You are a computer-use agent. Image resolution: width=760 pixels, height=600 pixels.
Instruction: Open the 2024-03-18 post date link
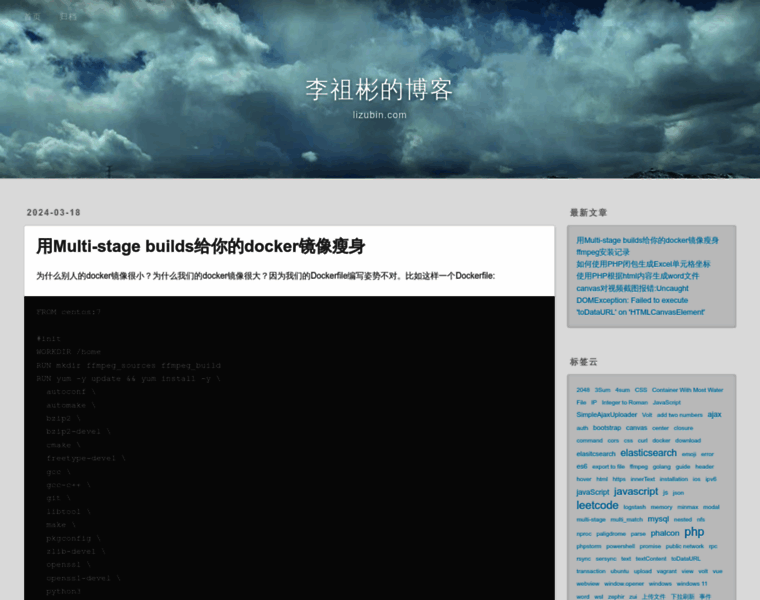pyautogui.click(x=53, y=212)
